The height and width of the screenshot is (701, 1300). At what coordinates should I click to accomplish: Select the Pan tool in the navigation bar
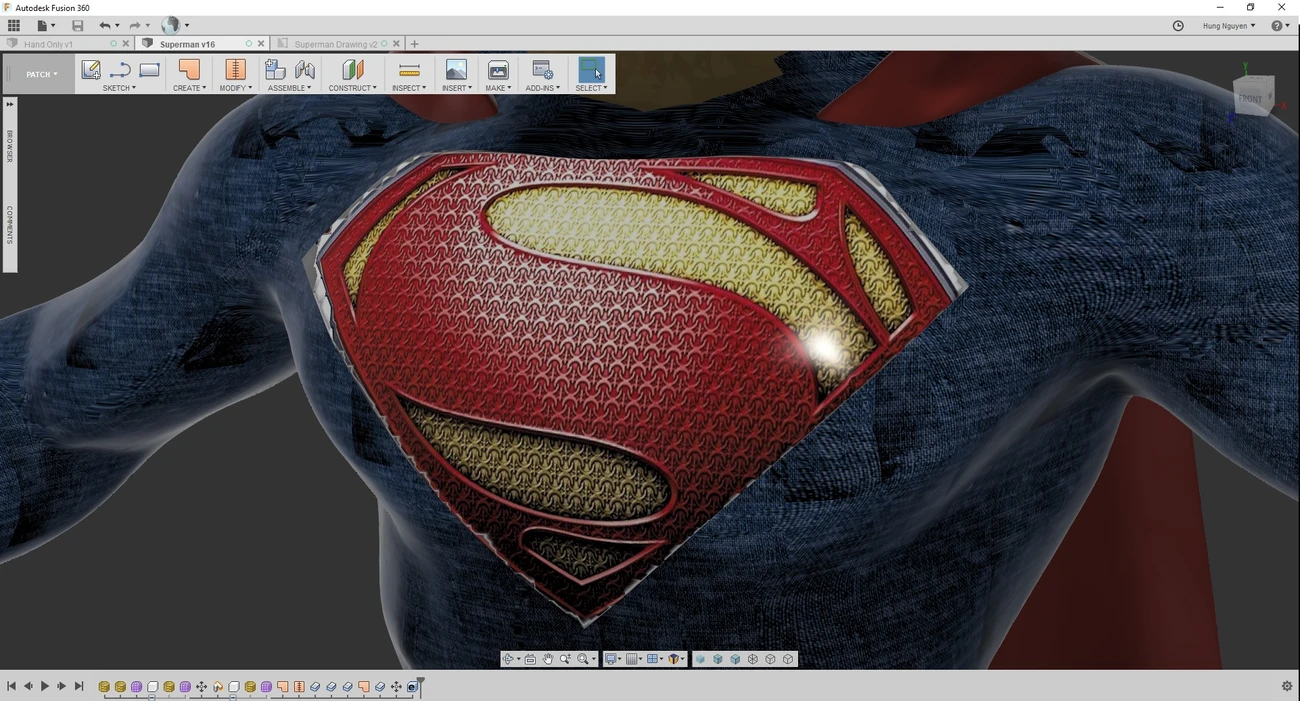[548, 658]
